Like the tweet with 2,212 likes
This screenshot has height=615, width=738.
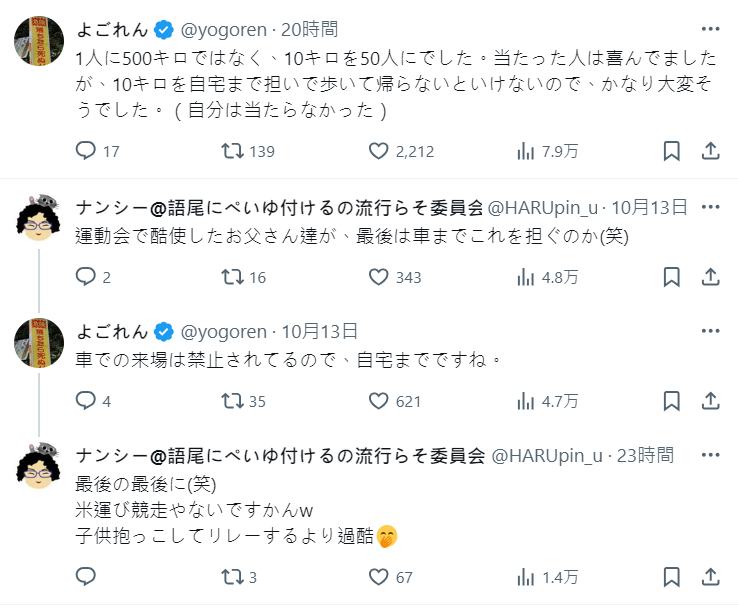pyautogui.click(x=378, y=151)
